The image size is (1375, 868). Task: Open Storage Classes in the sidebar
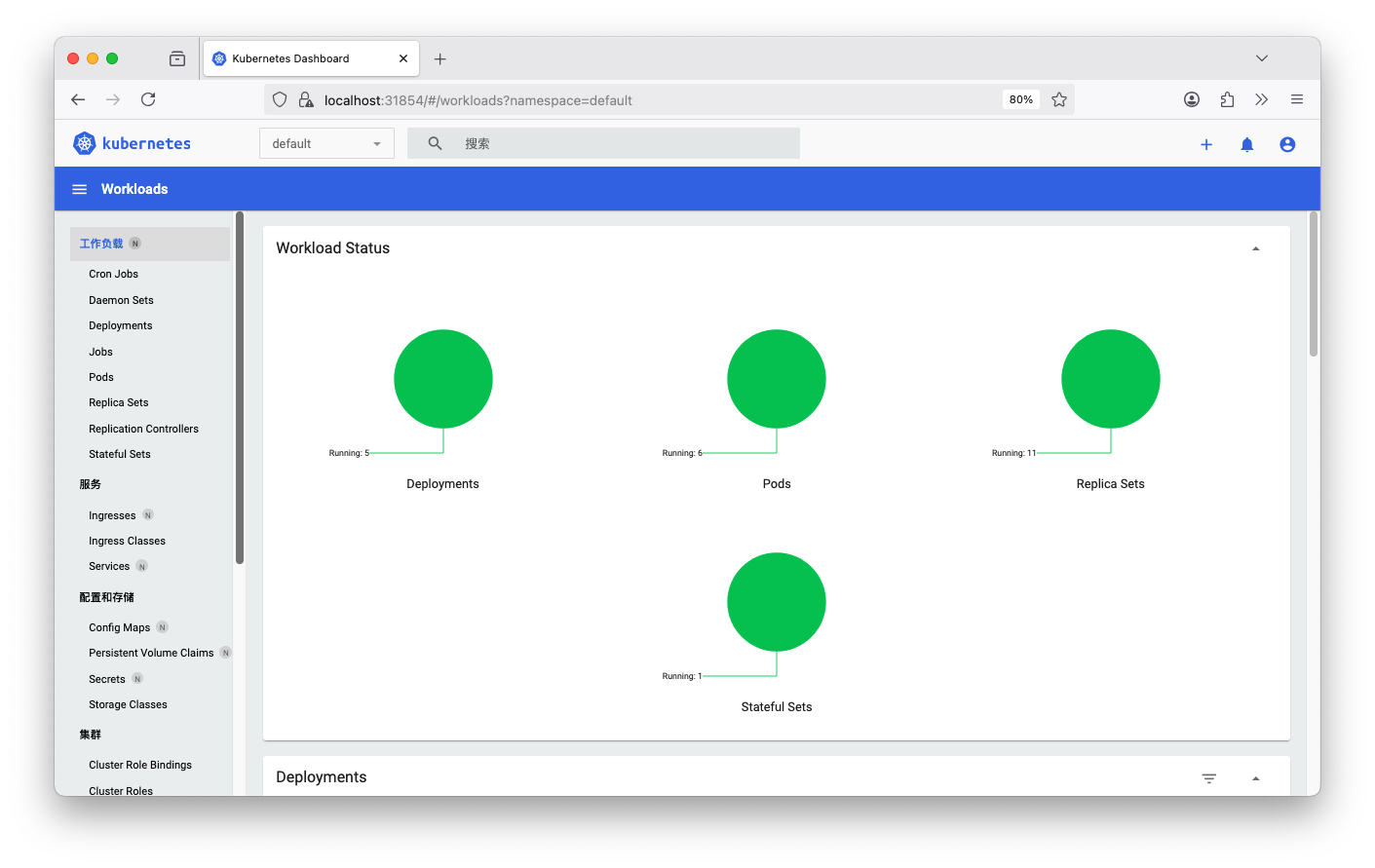pos(128,704)
